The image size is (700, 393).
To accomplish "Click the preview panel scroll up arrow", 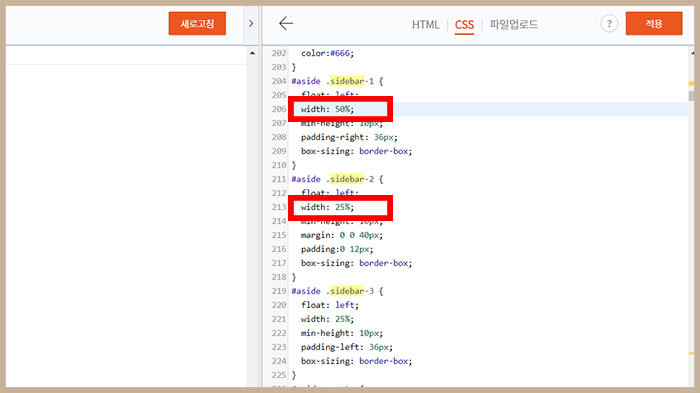I will (x=252, y=53).
